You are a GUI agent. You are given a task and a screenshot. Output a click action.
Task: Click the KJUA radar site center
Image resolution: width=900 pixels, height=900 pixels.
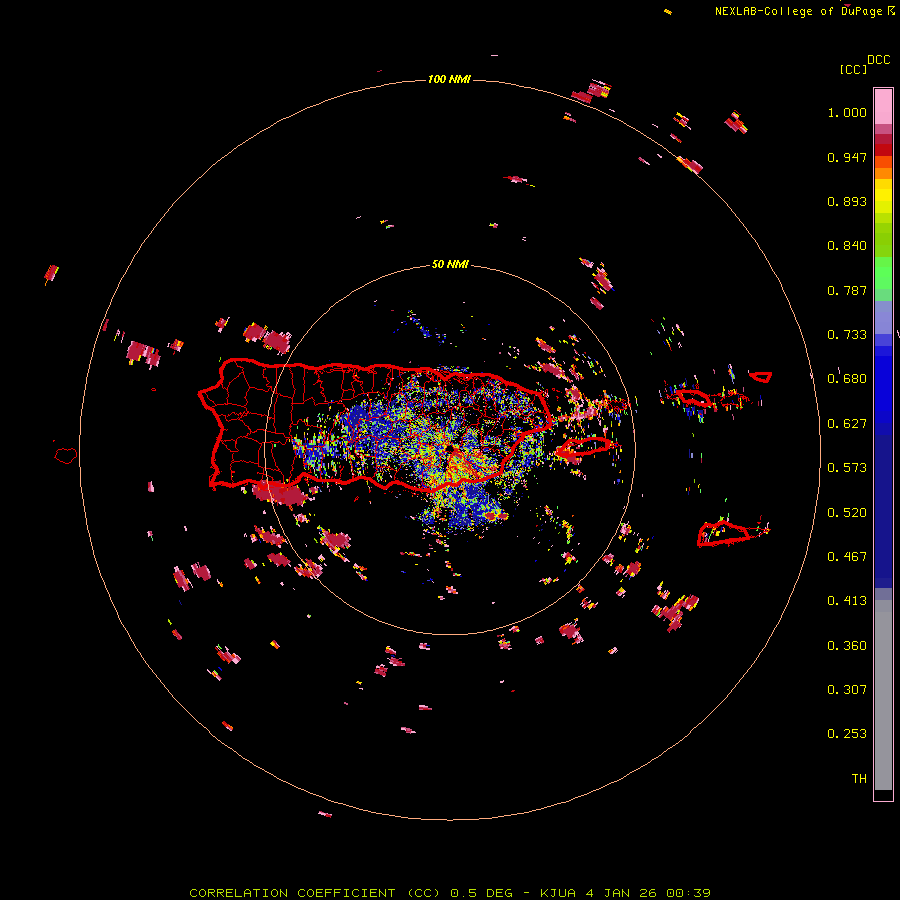[450, 449]
